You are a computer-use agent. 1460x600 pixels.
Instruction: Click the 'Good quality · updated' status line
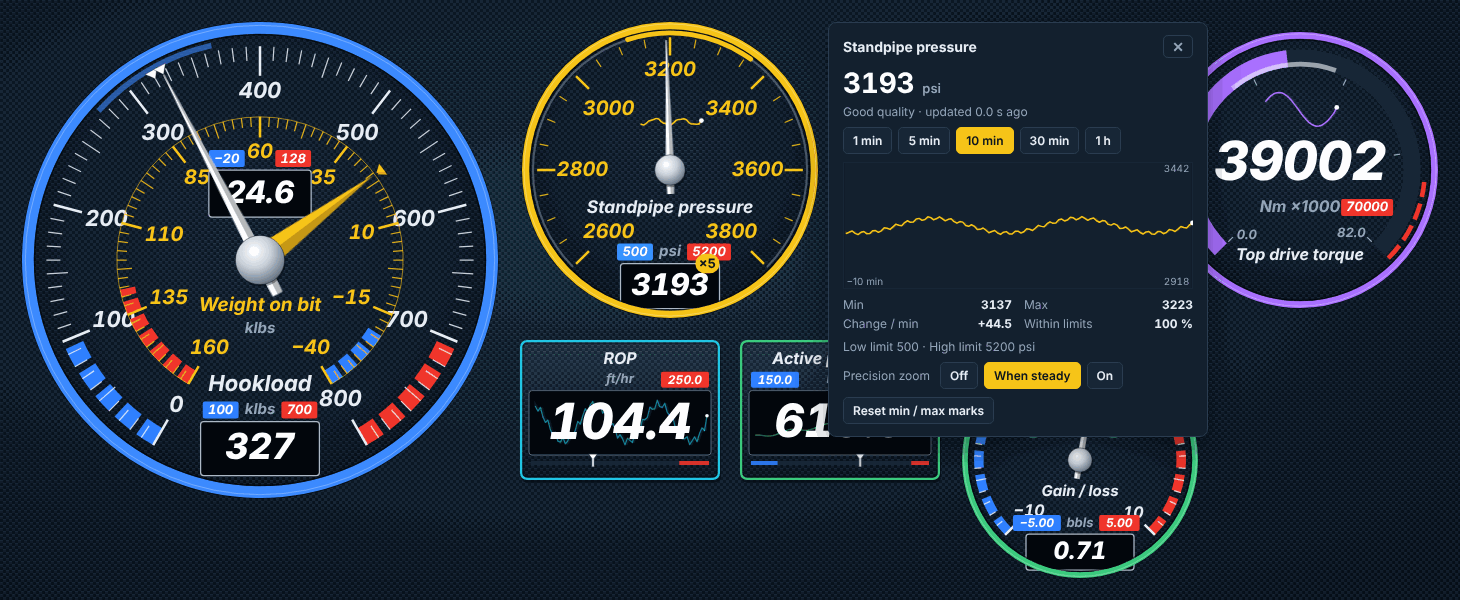coord(935,112)
